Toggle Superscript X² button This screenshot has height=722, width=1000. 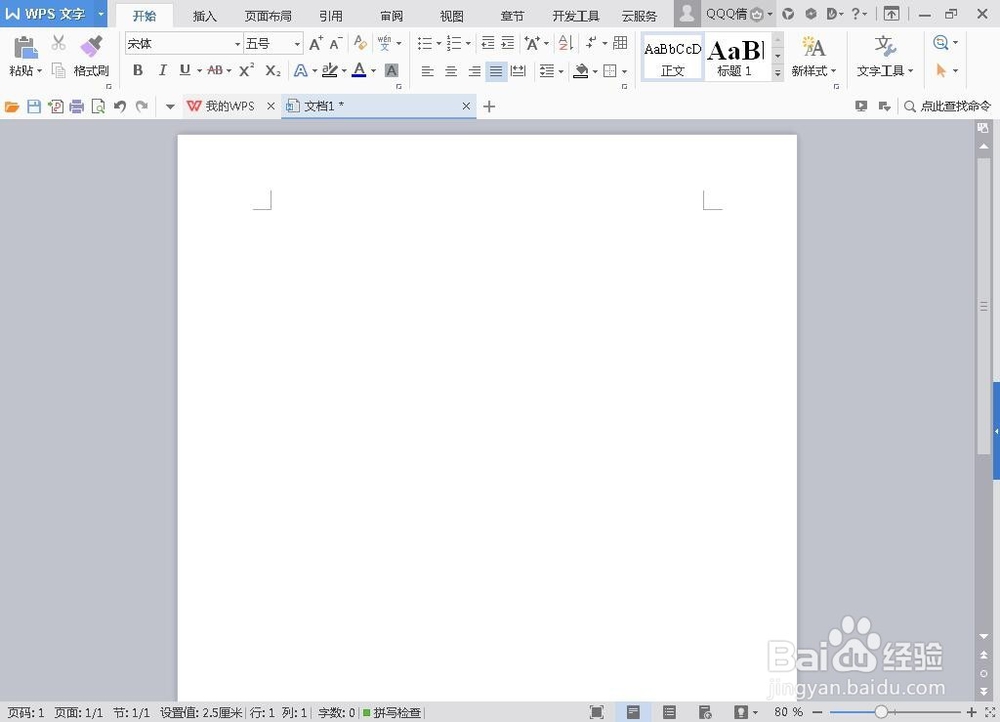(x=246, y=70)
